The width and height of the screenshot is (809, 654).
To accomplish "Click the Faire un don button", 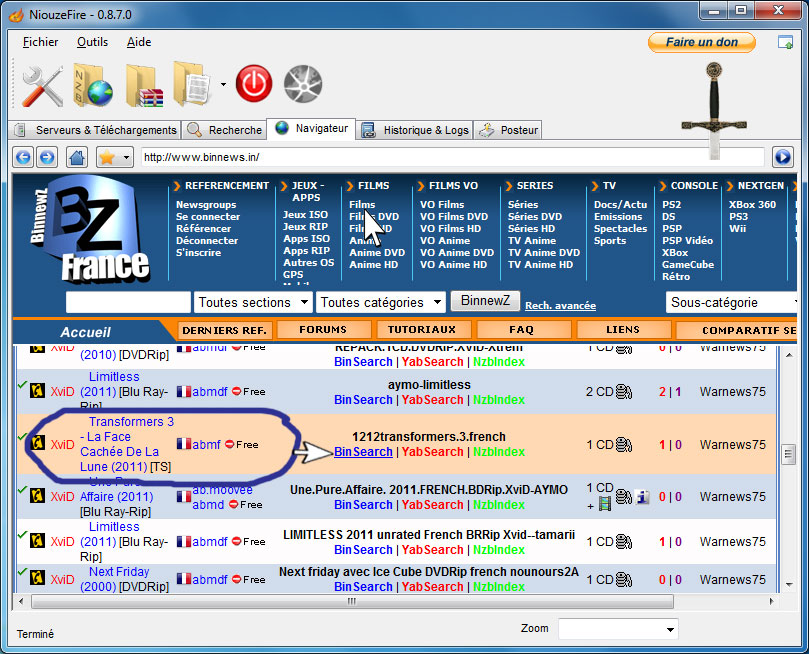I will click(x=702, y=42).
